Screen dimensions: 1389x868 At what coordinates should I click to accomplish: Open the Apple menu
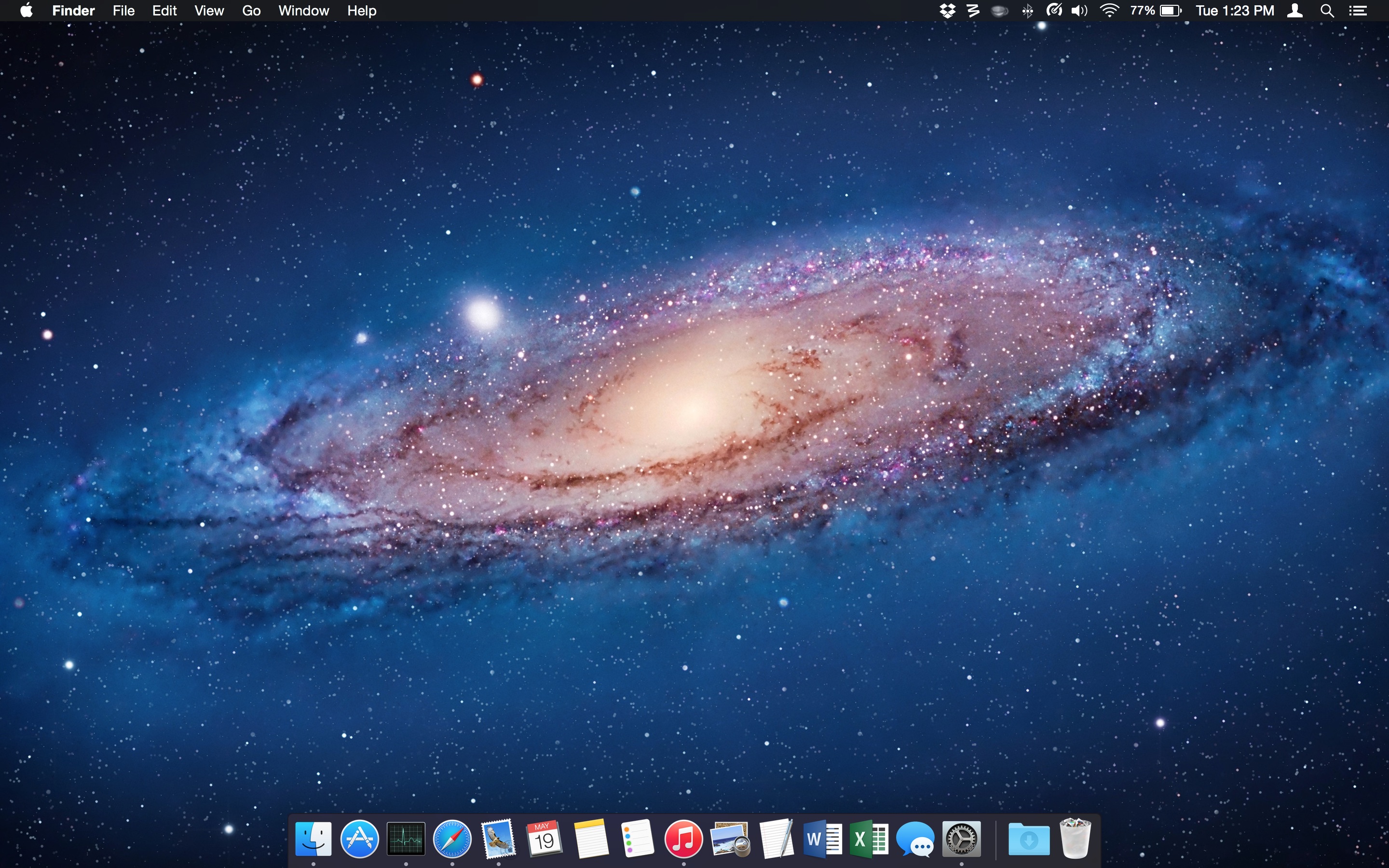click(26, 10)
